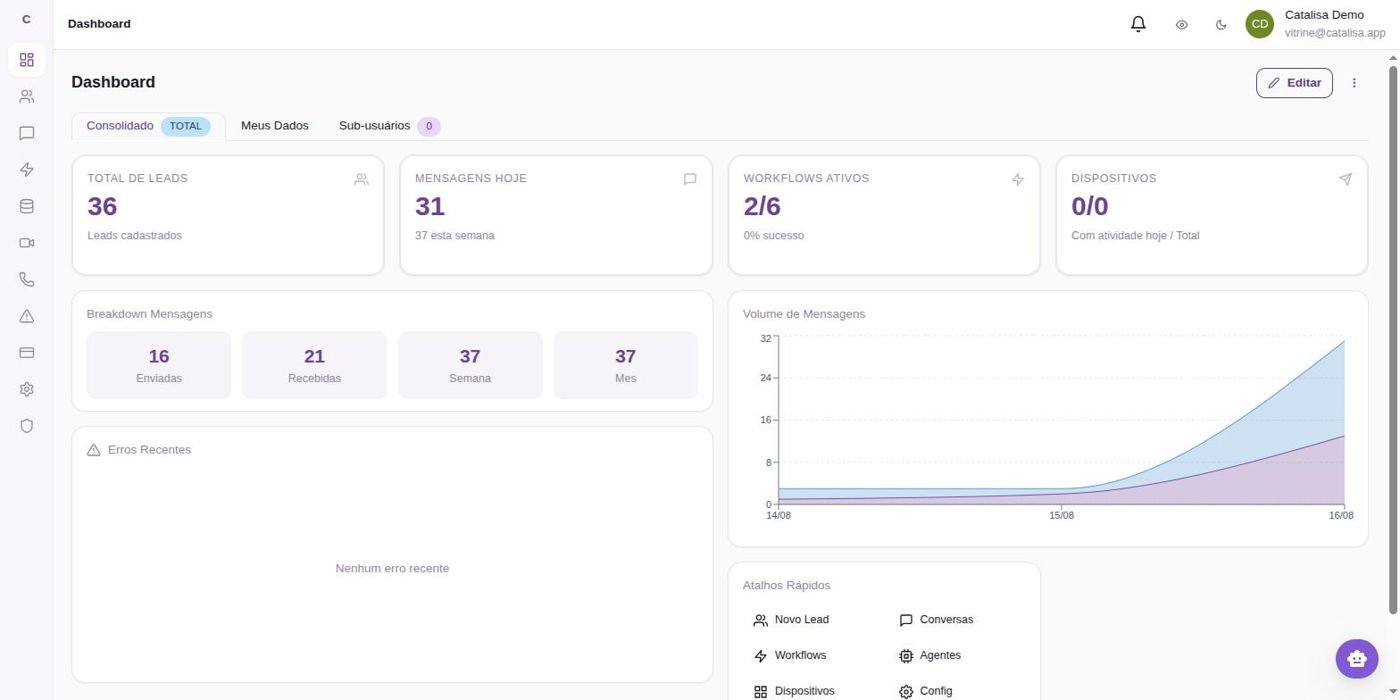
Task: Toggle the eye visibility icon in header
Action: tap(1181, 25)
